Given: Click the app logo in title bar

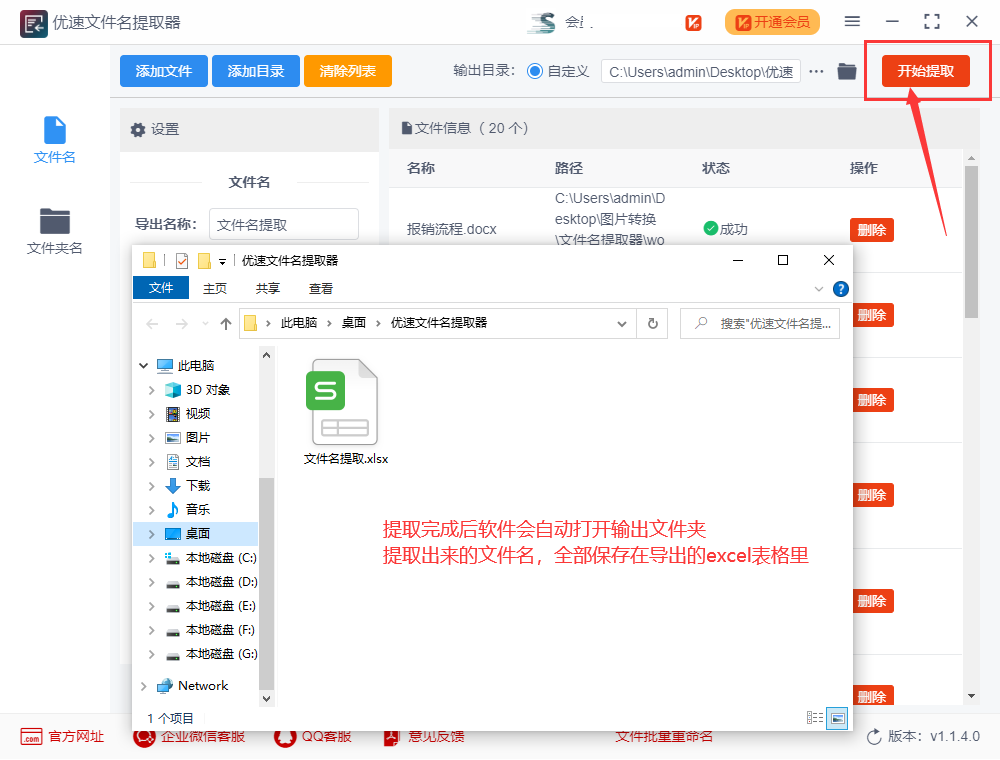Looking at the screenshot, I should pos(33,24).
